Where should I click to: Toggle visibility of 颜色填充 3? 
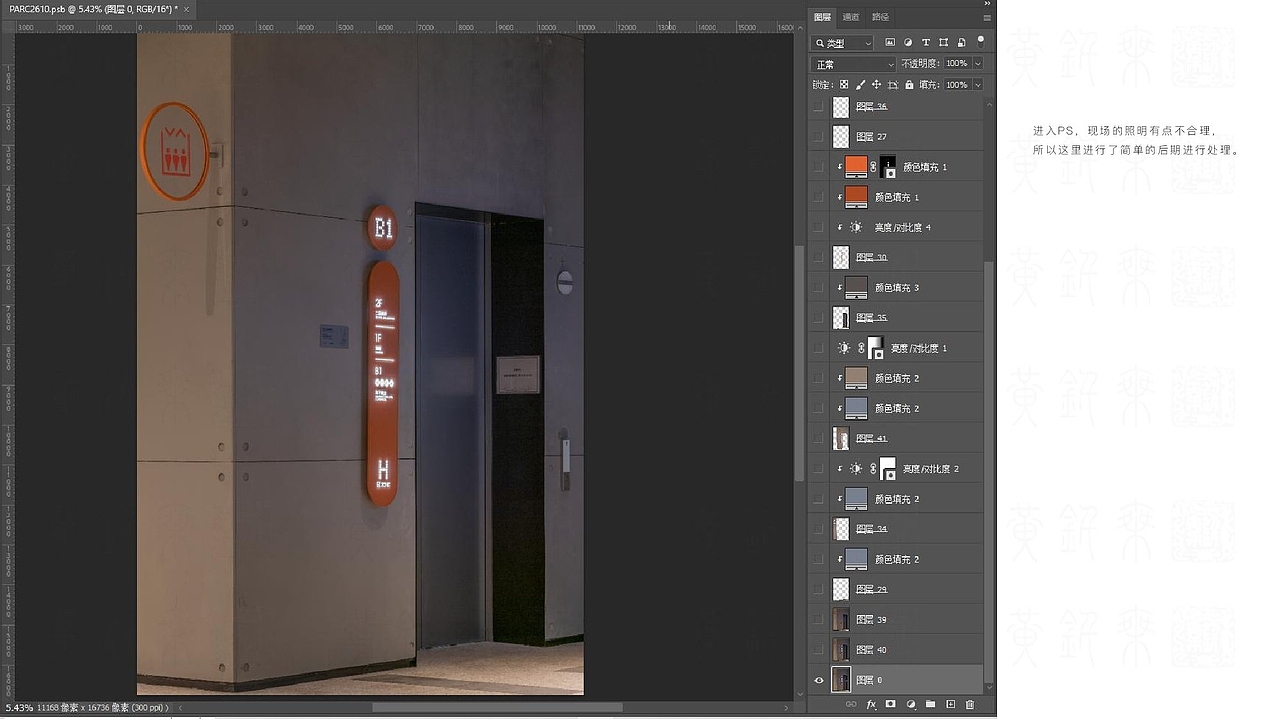819,287
